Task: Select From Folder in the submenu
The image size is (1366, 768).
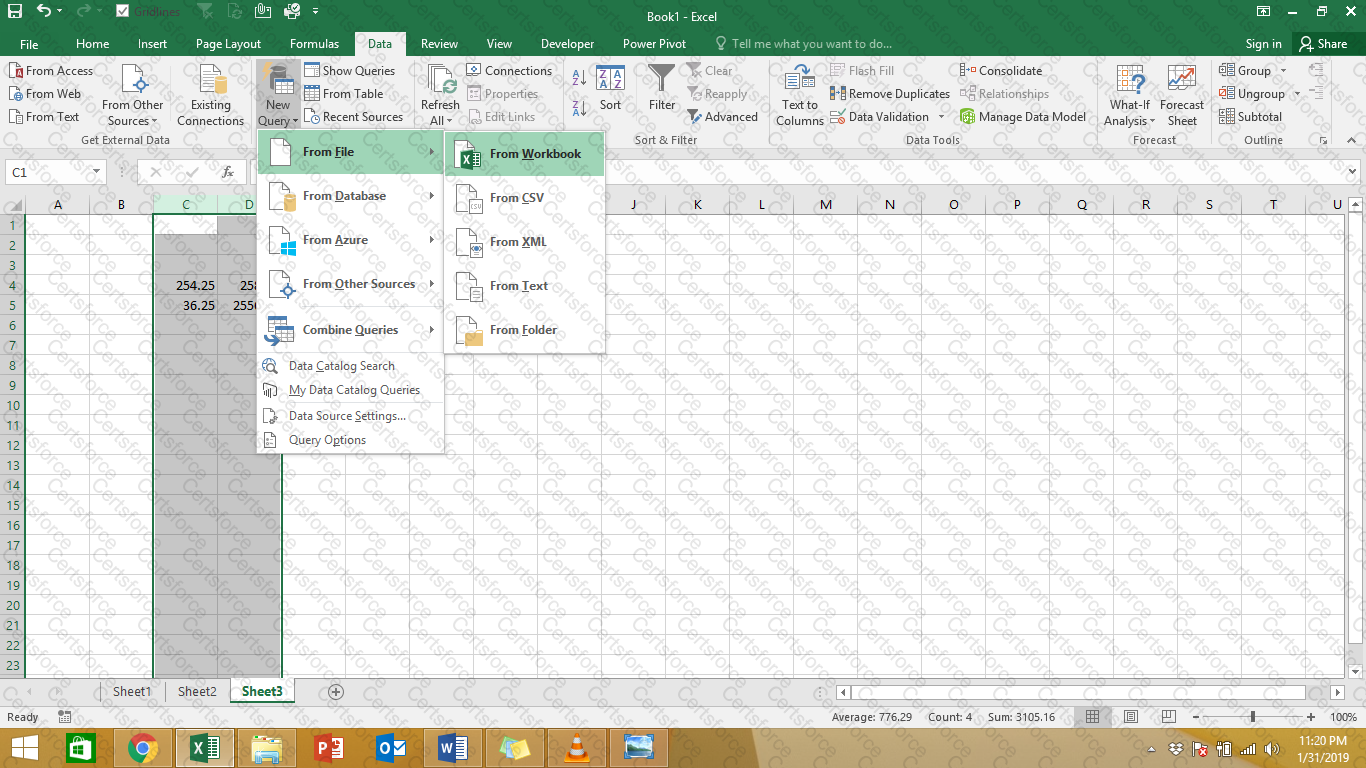Action: (x=525, y=330)
